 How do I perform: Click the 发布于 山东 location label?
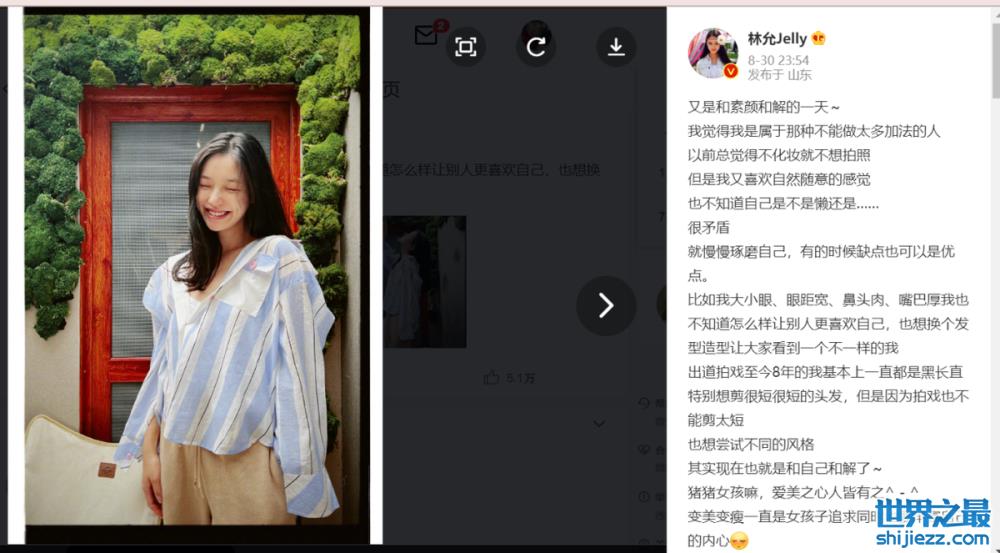pyautogui.click(x=780, y=75)
